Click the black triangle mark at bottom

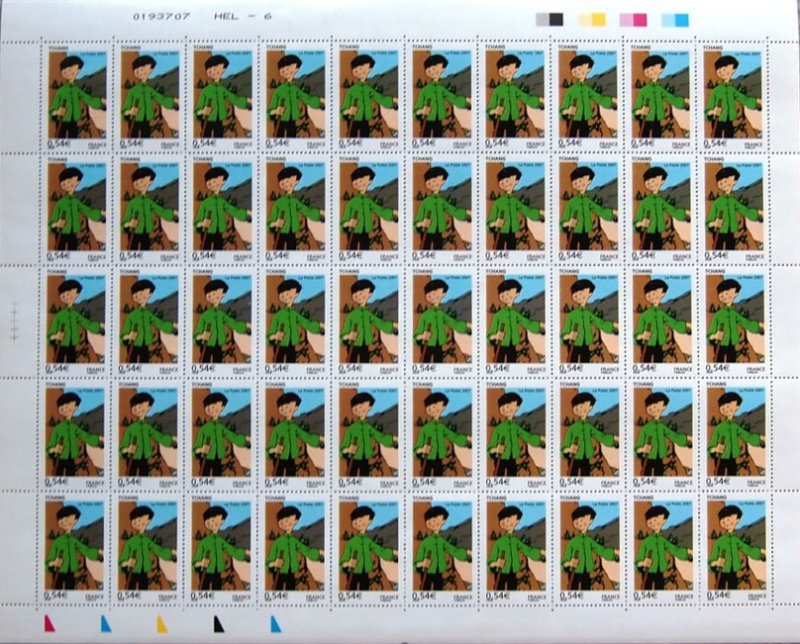[217, 624]
